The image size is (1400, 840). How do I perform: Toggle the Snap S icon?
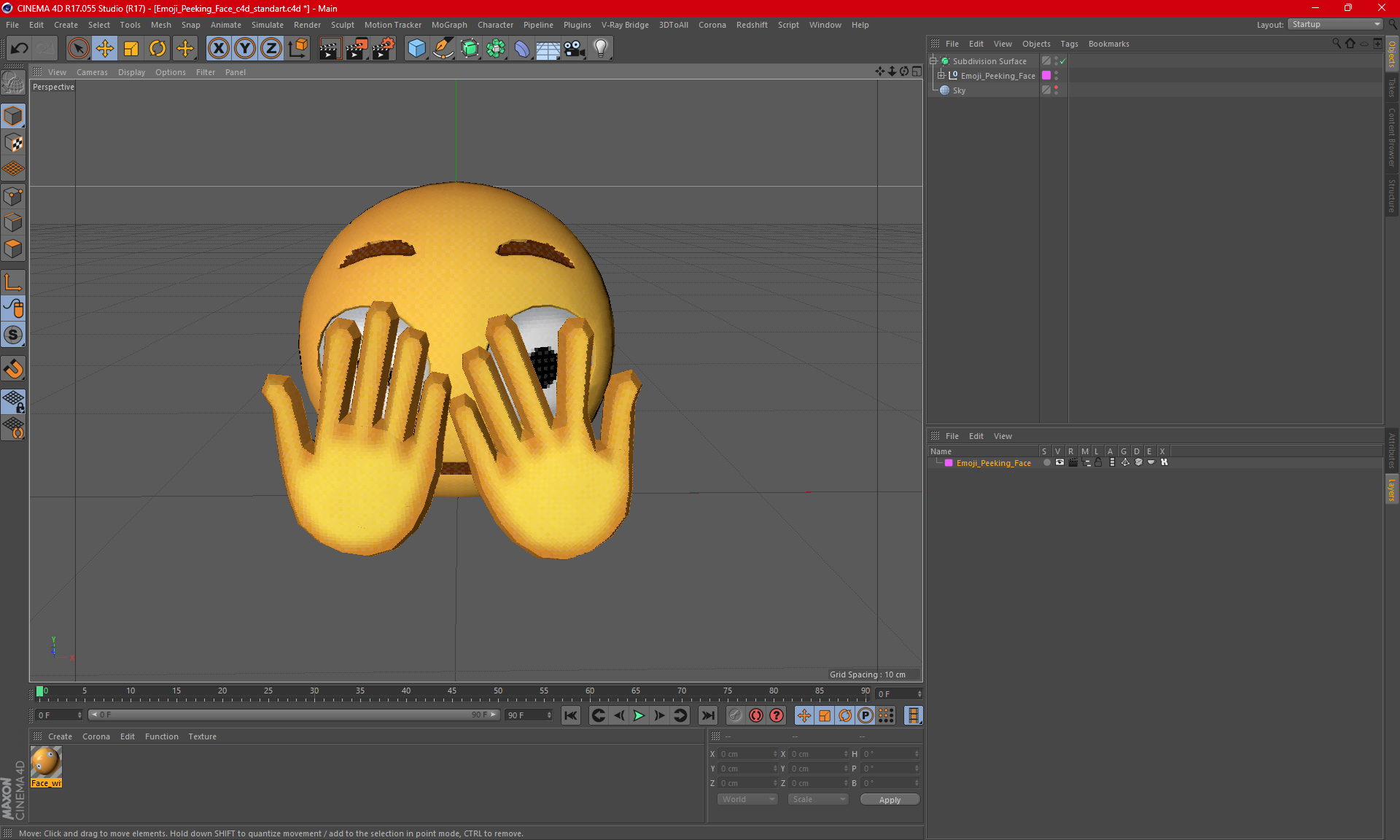(13, 335)
